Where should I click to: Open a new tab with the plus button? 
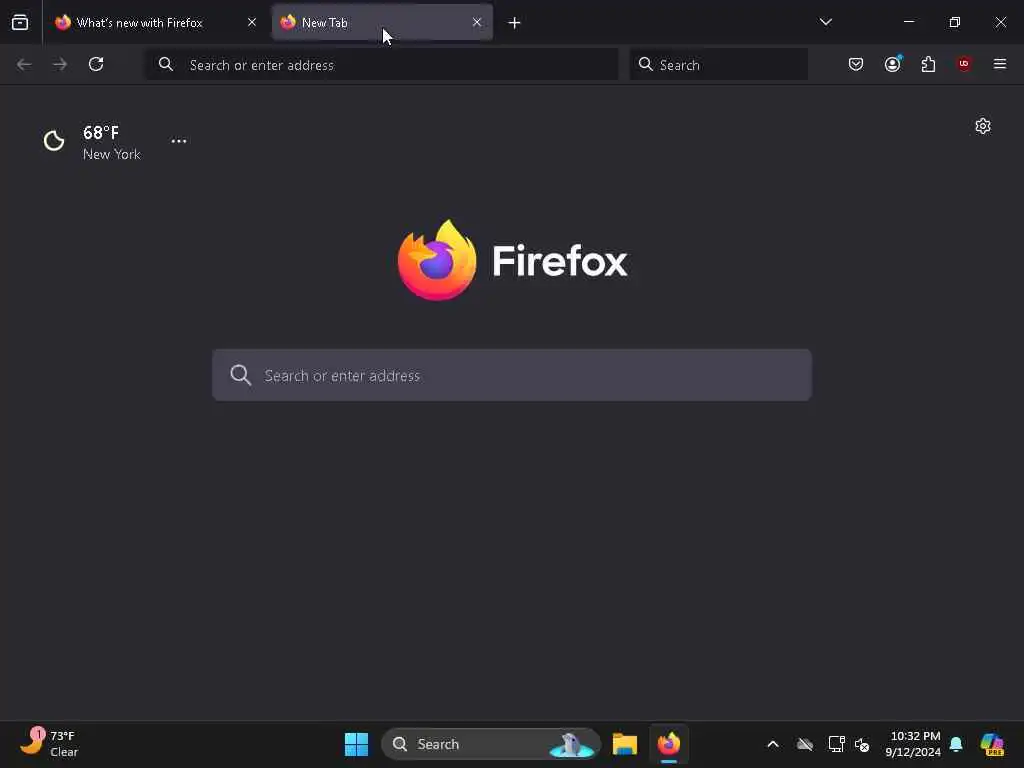point(514,23)
